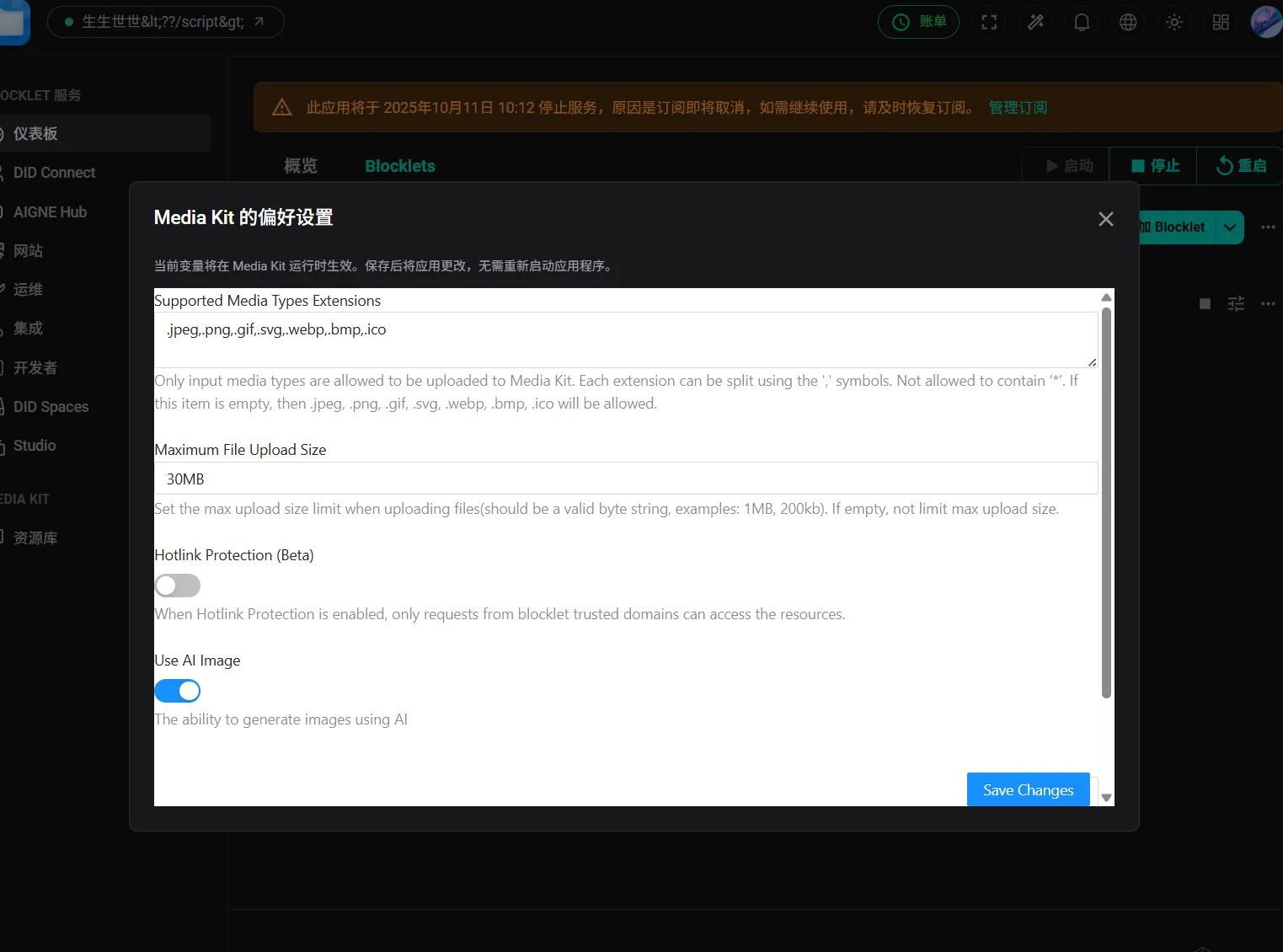Enable the Hotlink Protection toggle
Image resolution: width=1283 pixels, height=952 pixels.
click(x=178, y=586)
